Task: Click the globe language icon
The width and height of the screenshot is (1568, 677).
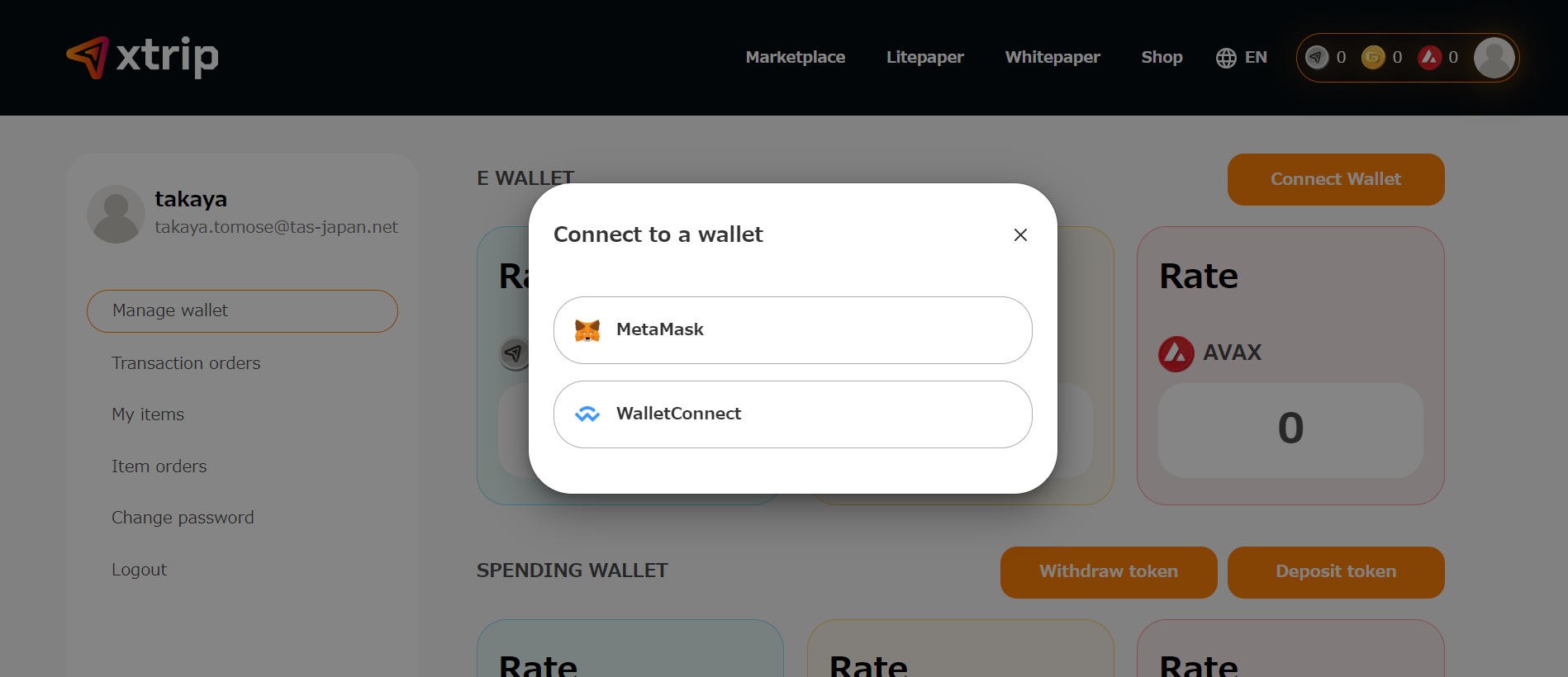Action: (x=1226, y=58)
